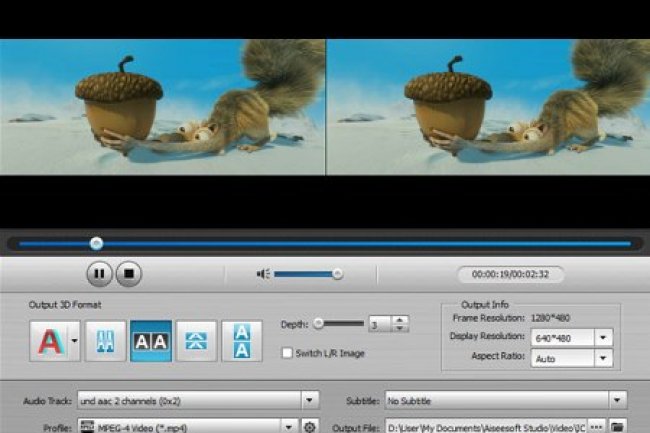Browse output file with ellipsis button
Screen dimensions: 650x433
(596, 427)
